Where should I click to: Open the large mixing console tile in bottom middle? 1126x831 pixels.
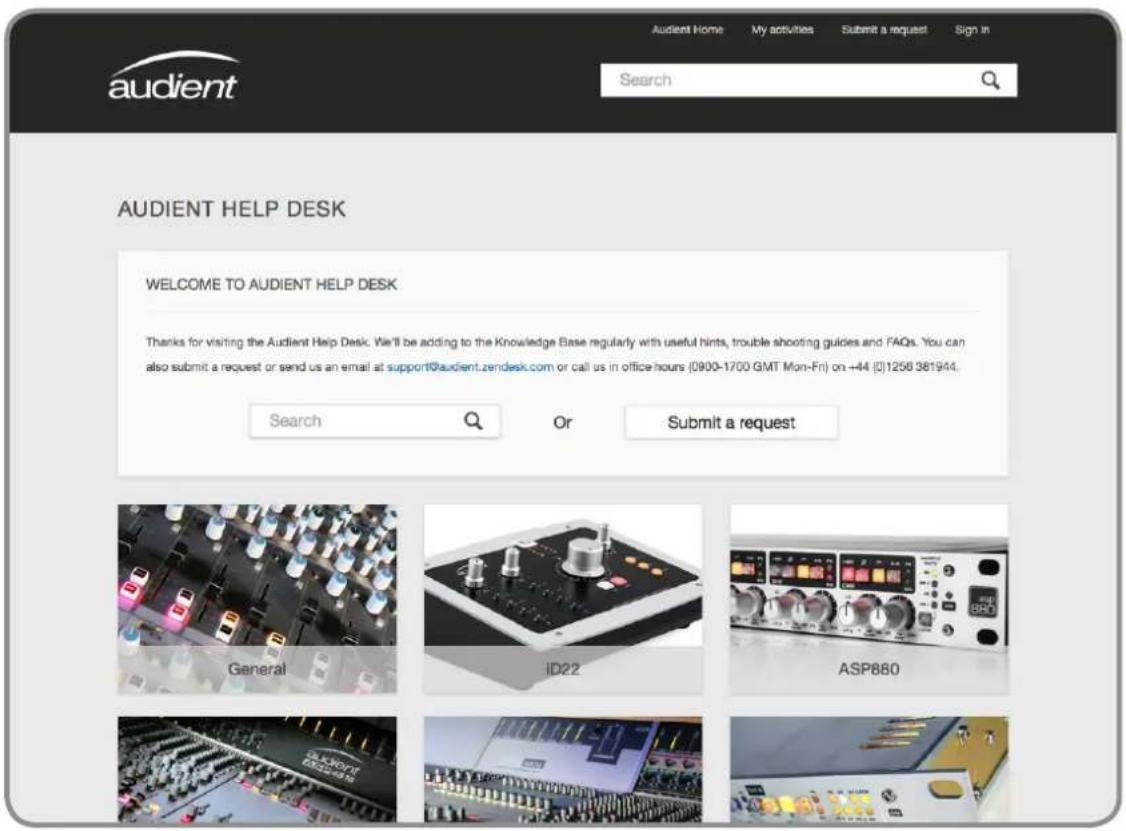[563, 769]
